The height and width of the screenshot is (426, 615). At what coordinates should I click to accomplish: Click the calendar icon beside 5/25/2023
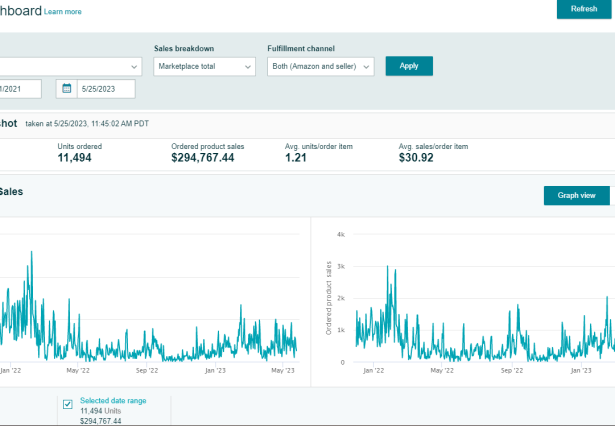(67, 89)
